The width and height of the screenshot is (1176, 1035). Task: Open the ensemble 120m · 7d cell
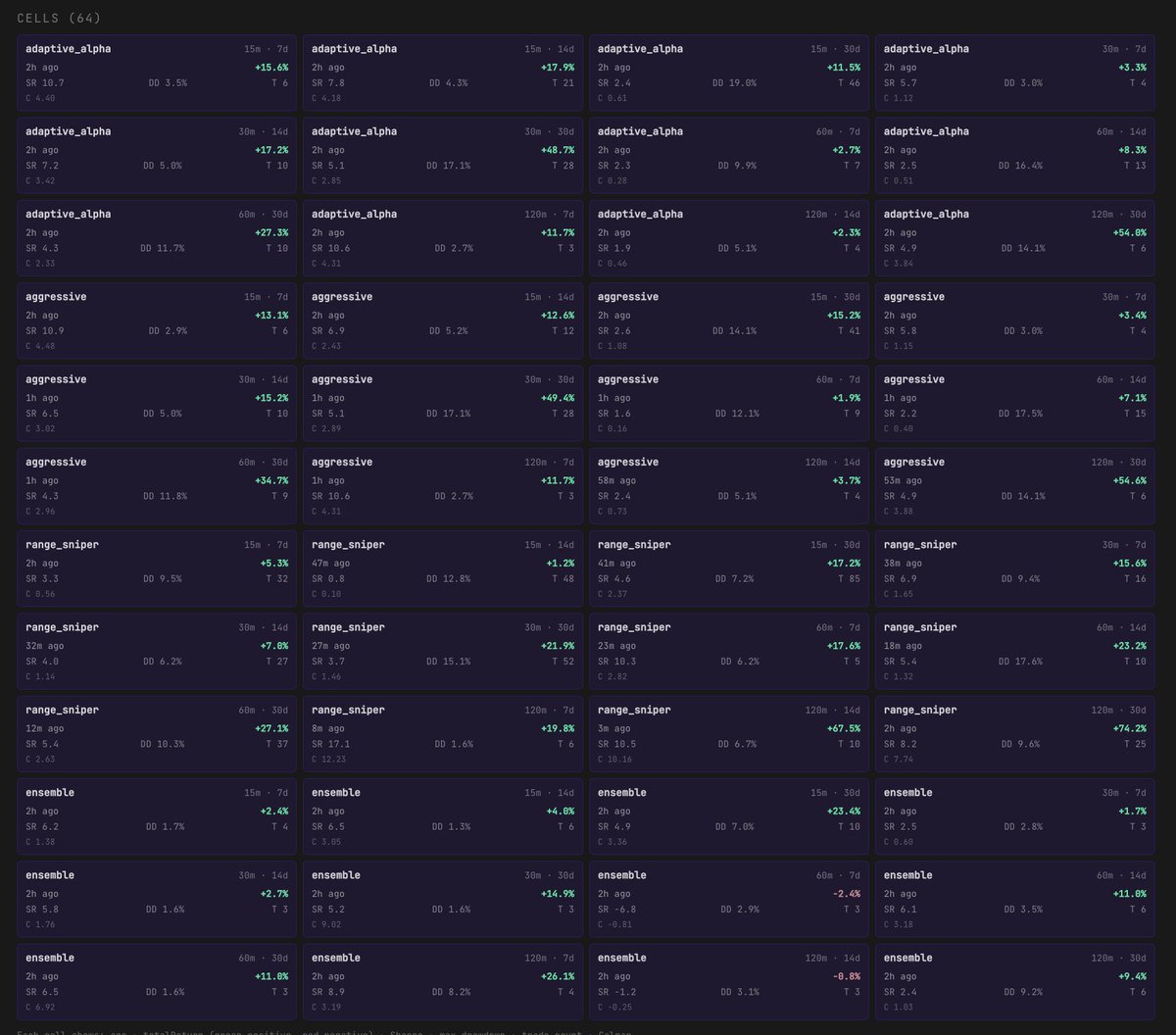[x=443, y=982]
